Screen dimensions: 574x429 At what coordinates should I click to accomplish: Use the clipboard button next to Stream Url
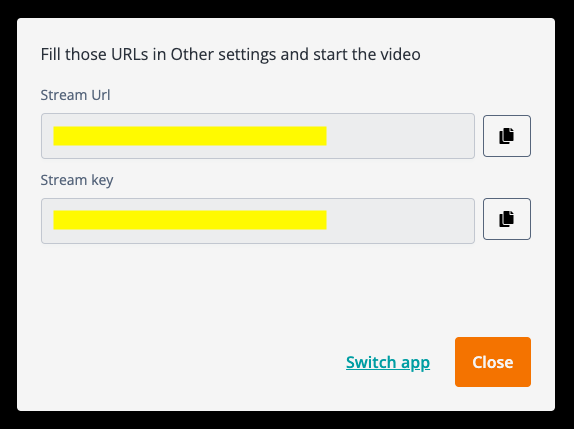coord(507,136)
